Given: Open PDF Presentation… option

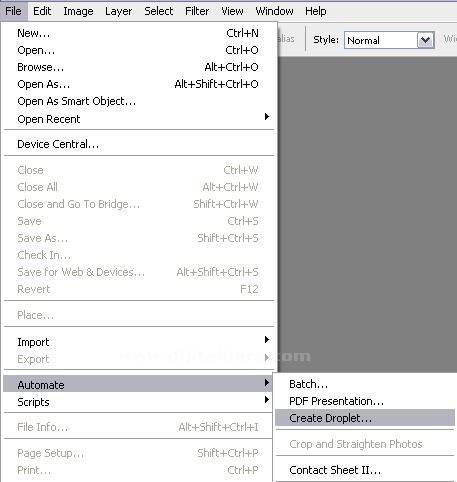Looking at the screenshot, I should [x=365, y=401].
